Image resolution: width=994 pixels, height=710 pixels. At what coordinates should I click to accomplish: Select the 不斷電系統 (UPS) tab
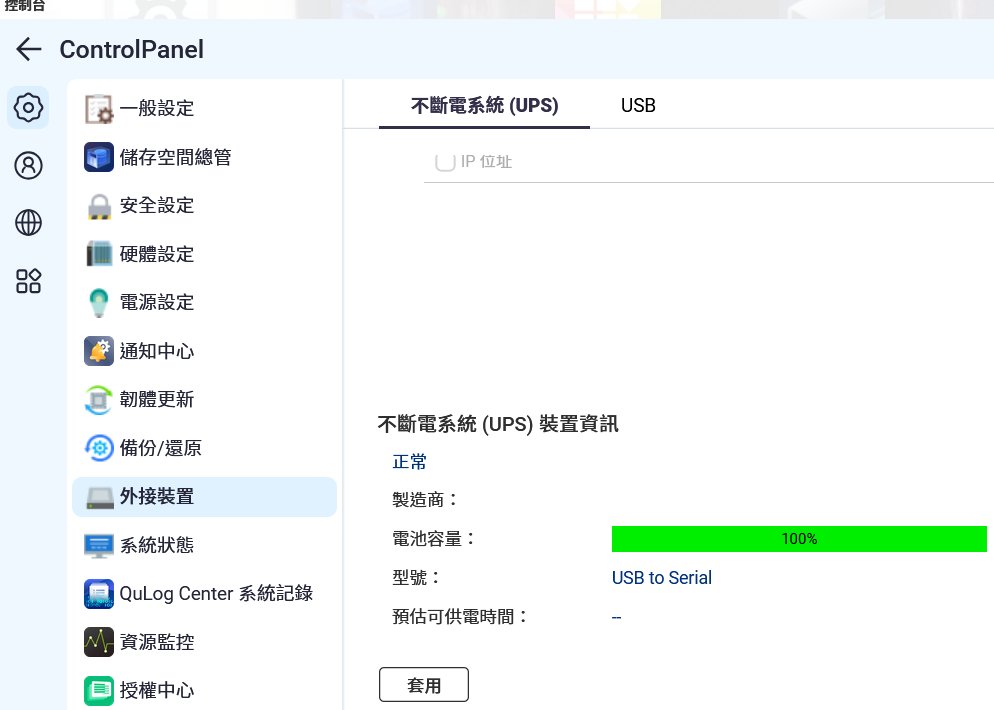point(484,105)
